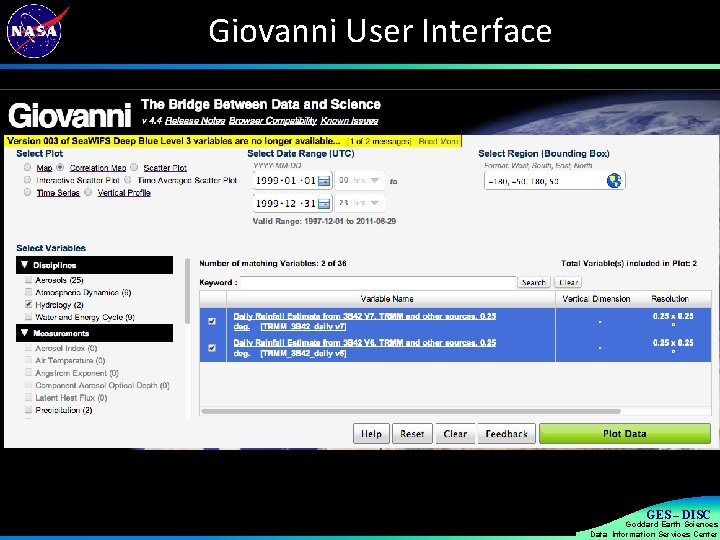Open the Release Notes link

point(195,121)
